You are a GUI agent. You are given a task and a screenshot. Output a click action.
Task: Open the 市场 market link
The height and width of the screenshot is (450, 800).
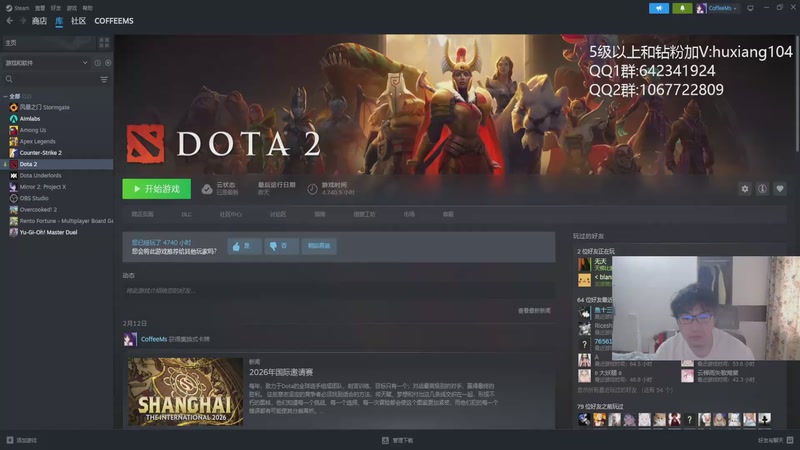[x=409, y=214]
